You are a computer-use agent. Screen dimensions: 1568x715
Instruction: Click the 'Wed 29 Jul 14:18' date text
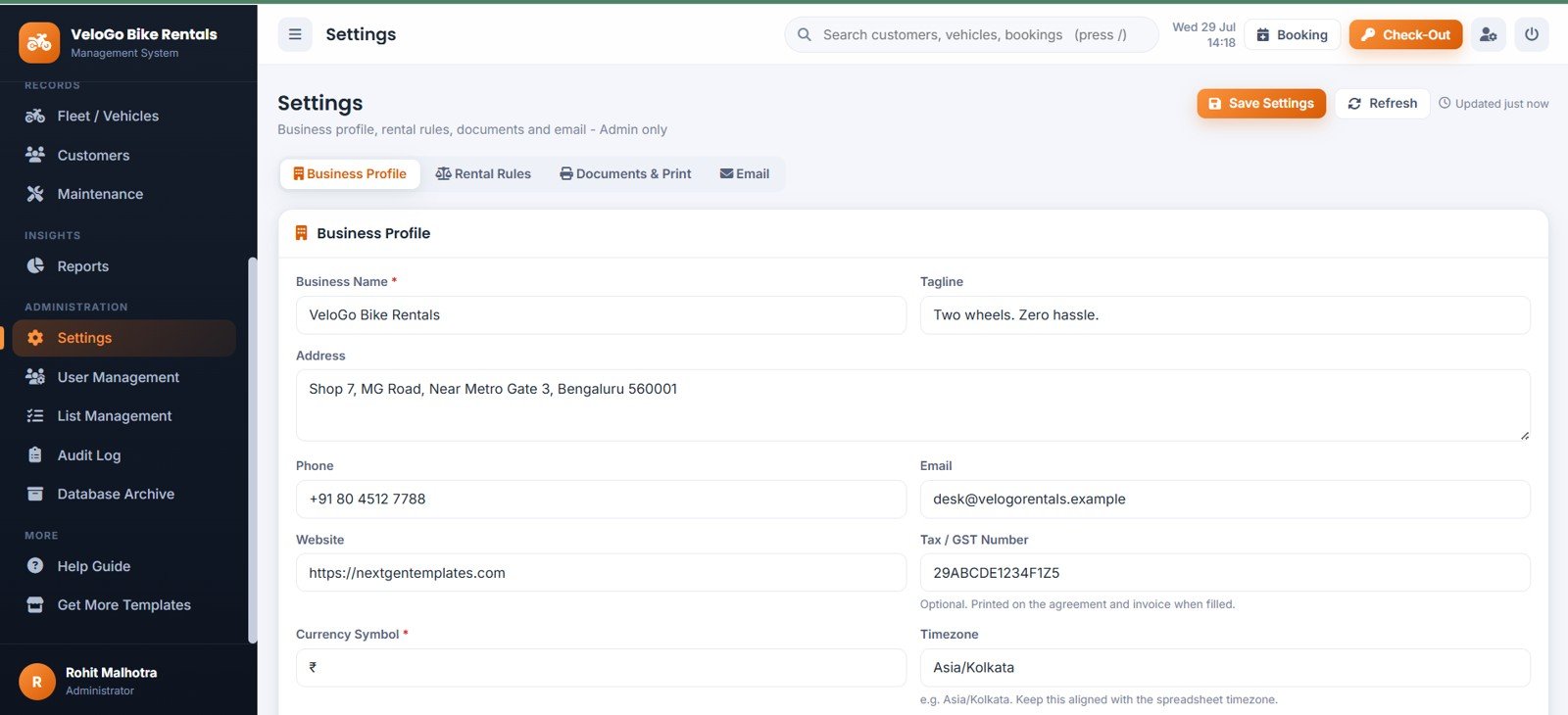point(1203,34)
